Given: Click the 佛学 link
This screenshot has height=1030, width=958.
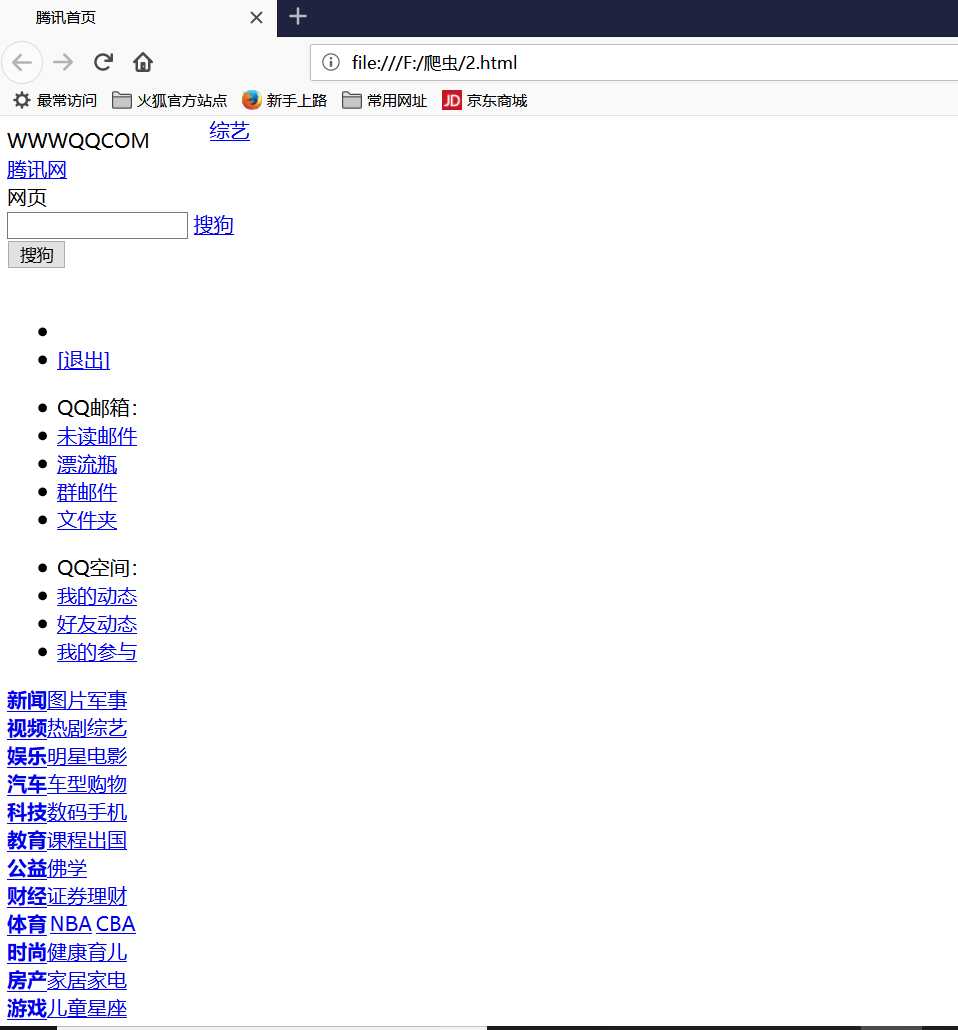Looking at the screenshot, I should coord(67,868).
